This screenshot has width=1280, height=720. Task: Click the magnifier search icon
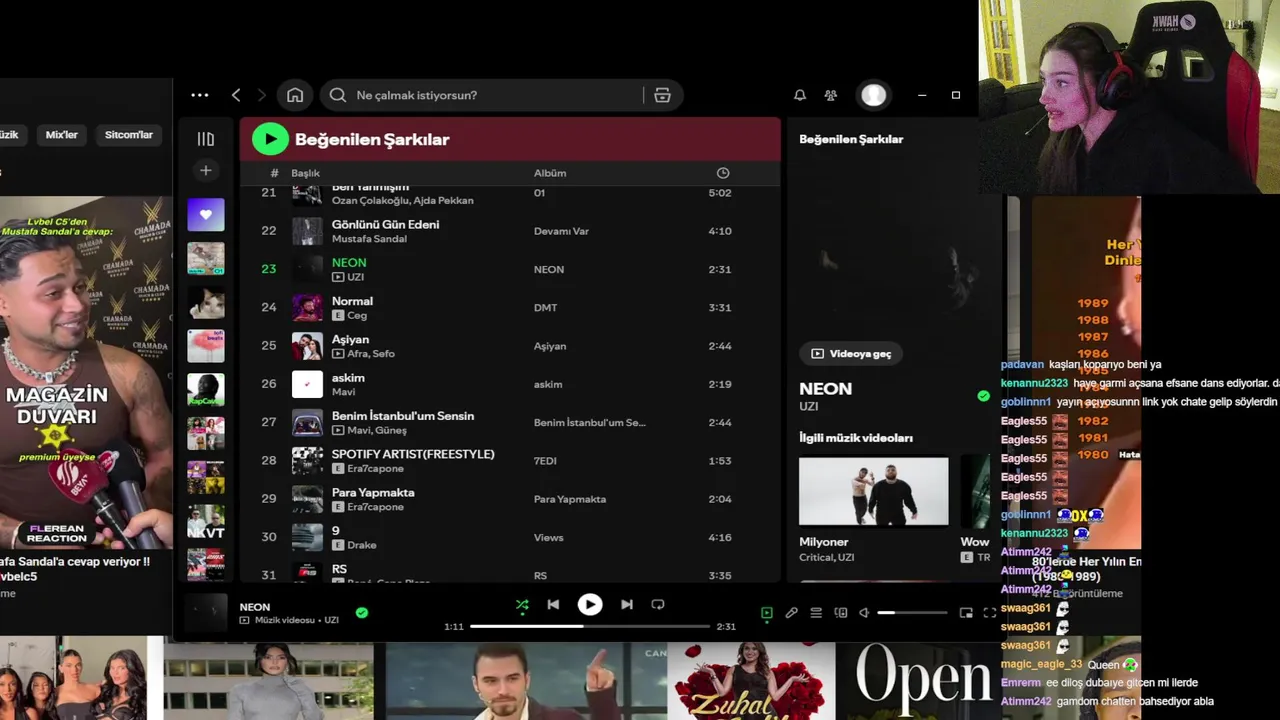tap(338, 95)
